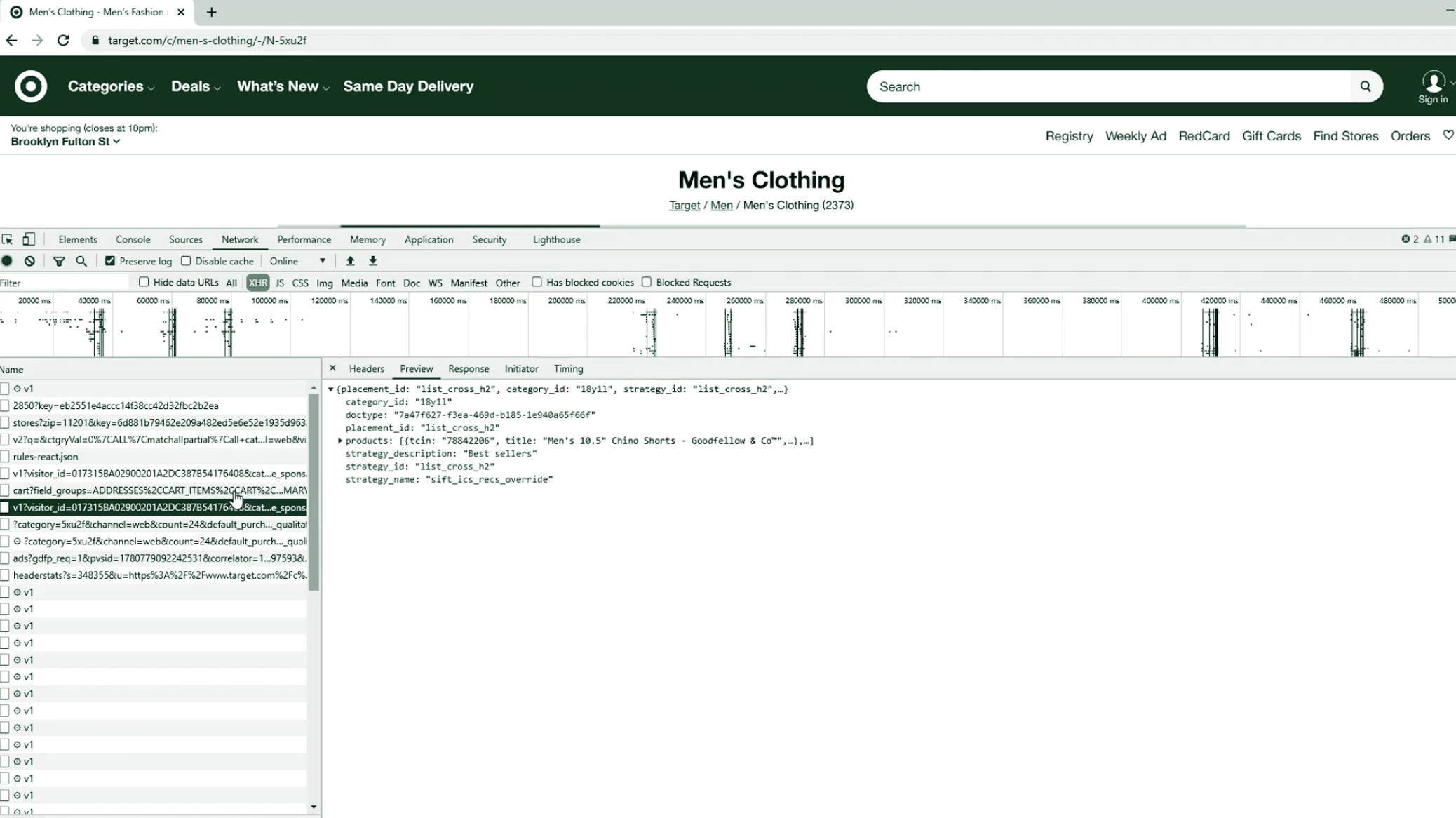Click the address bar URL
Viewport: 1456px width, 818px height.
click(207, 40)
